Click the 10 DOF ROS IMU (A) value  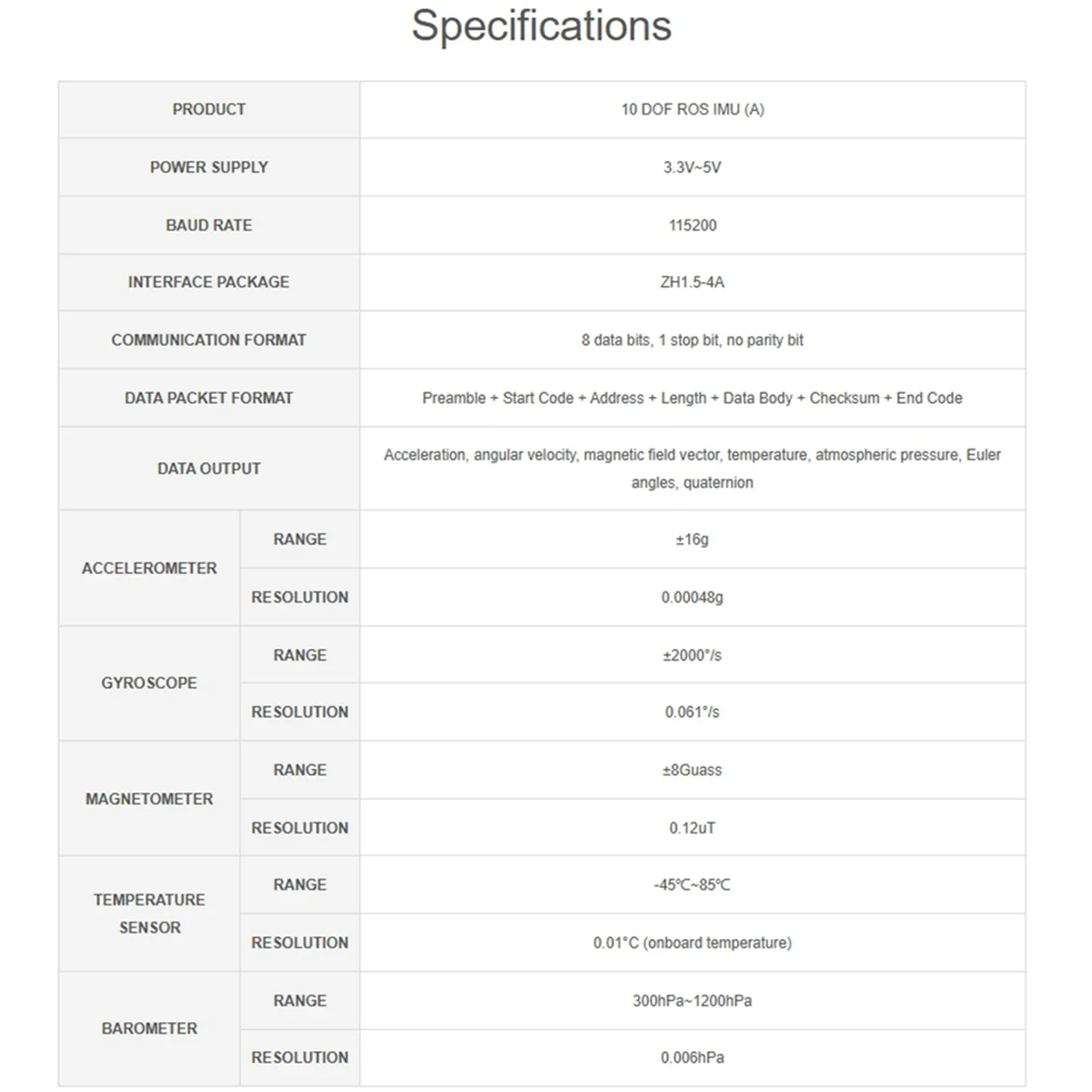[693, 109]
